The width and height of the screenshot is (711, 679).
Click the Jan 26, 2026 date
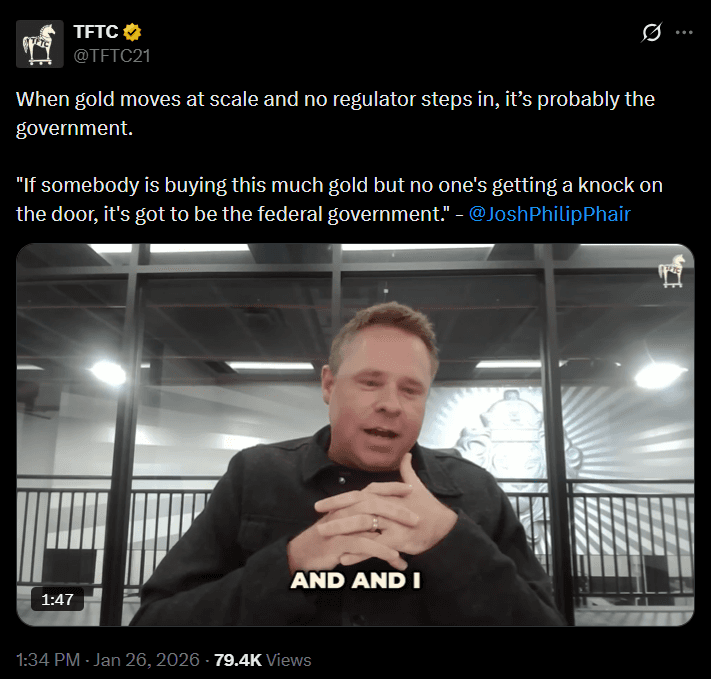[146, 660]
